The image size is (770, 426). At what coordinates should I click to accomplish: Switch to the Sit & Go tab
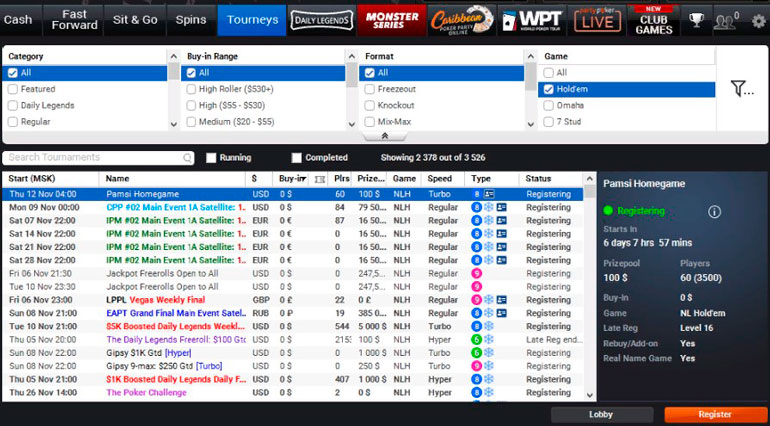[134, 19]
